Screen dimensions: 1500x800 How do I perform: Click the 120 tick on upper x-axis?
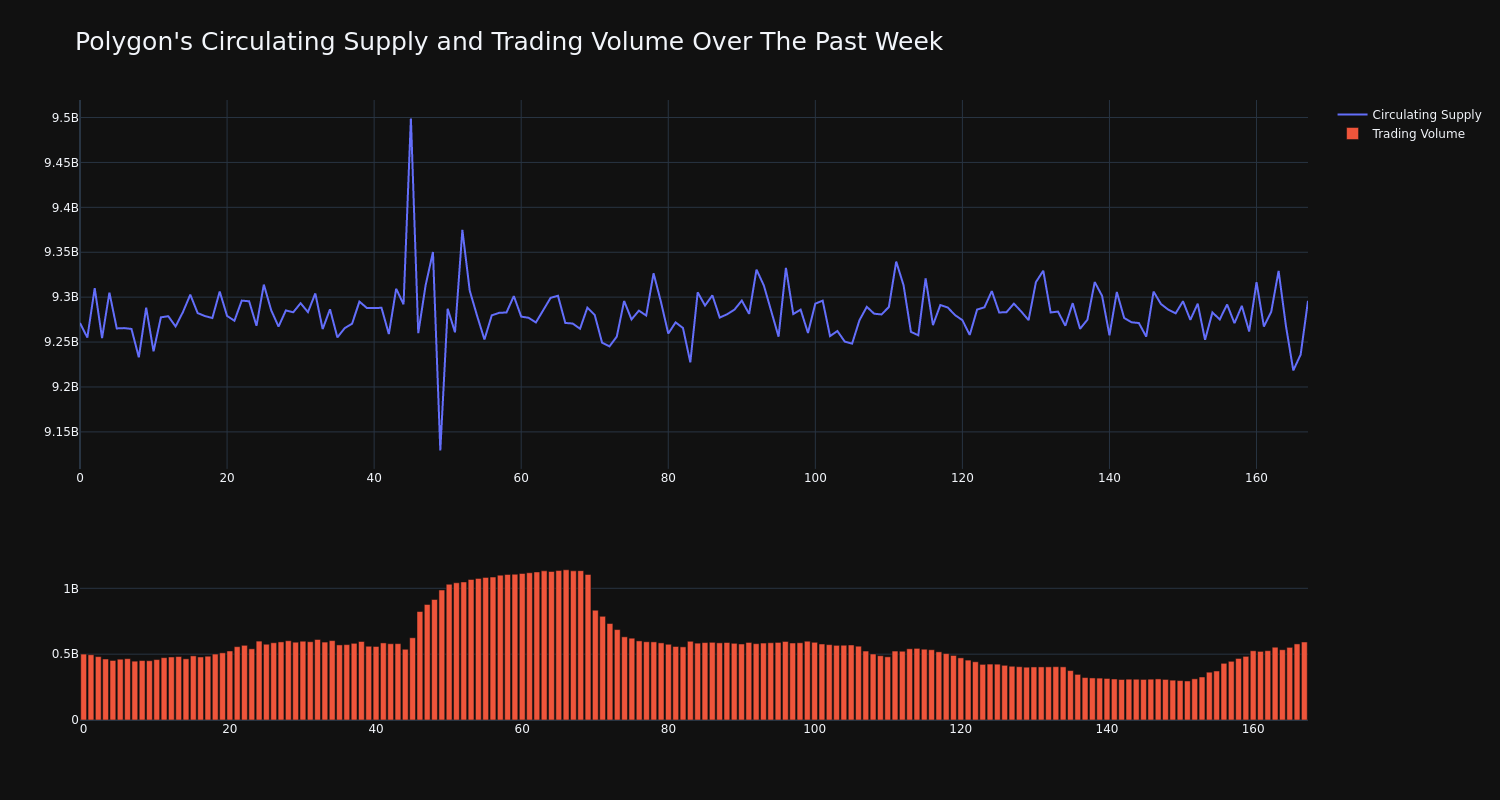[x=962, y=478]
